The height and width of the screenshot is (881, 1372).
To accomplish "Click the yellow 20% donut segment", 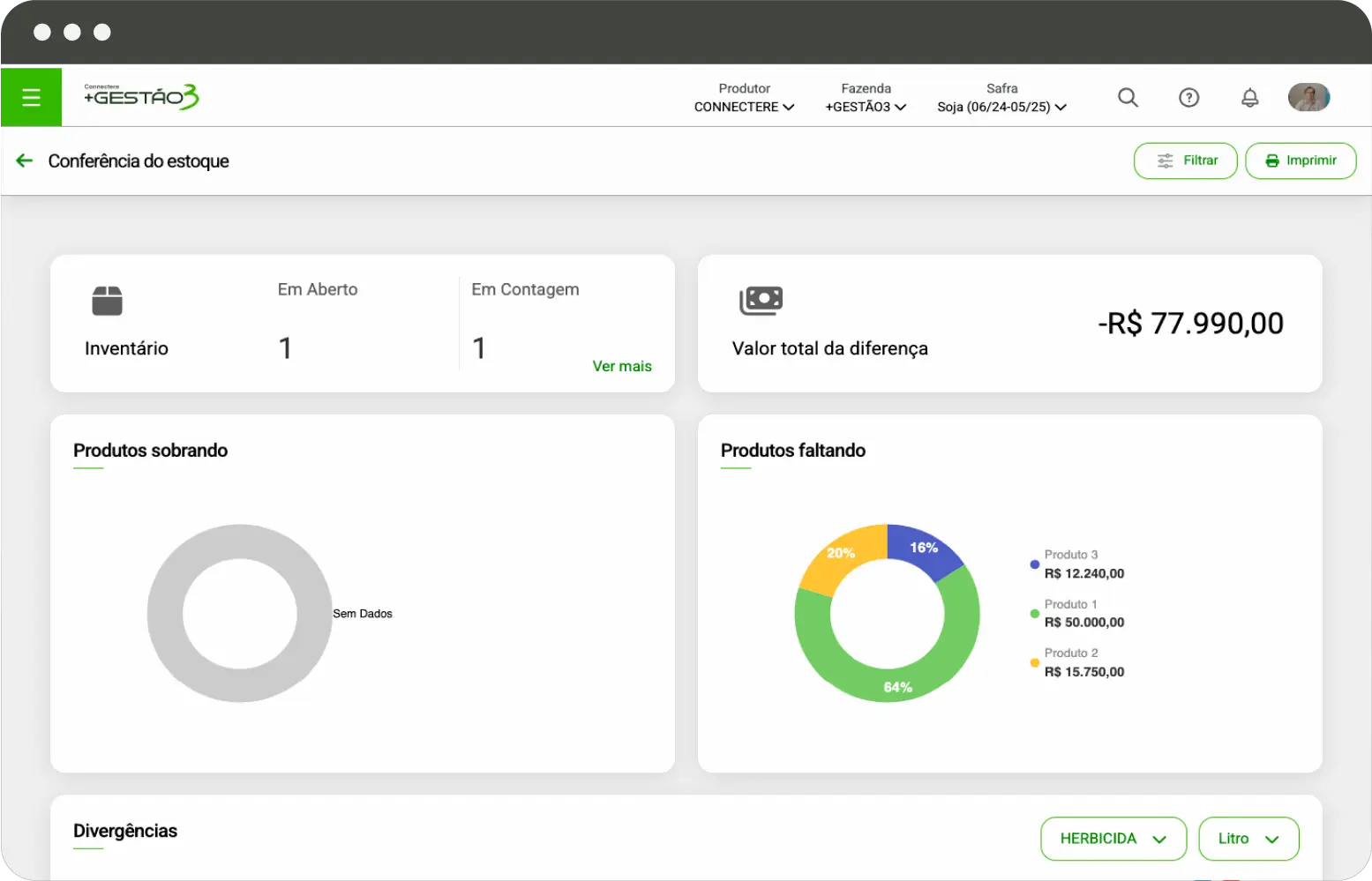I will 839,554.
